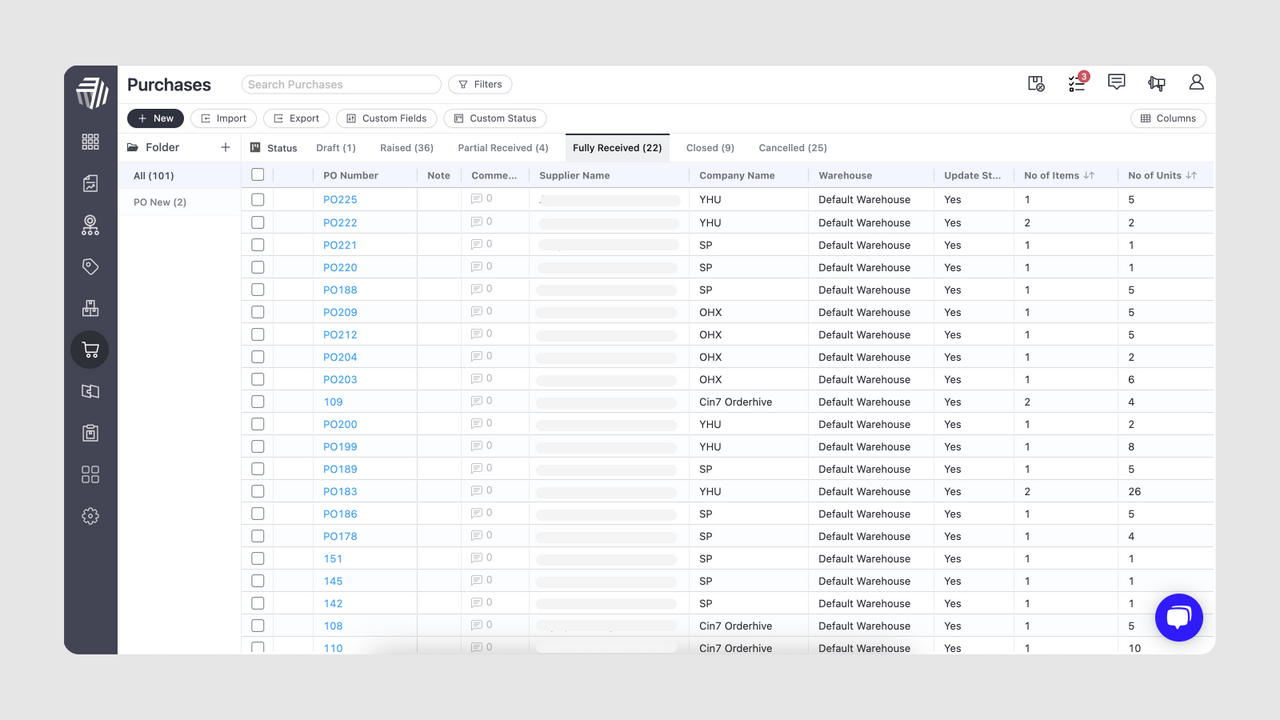Open the four-squares apps icon in sidebar

[x=90, y=474]
